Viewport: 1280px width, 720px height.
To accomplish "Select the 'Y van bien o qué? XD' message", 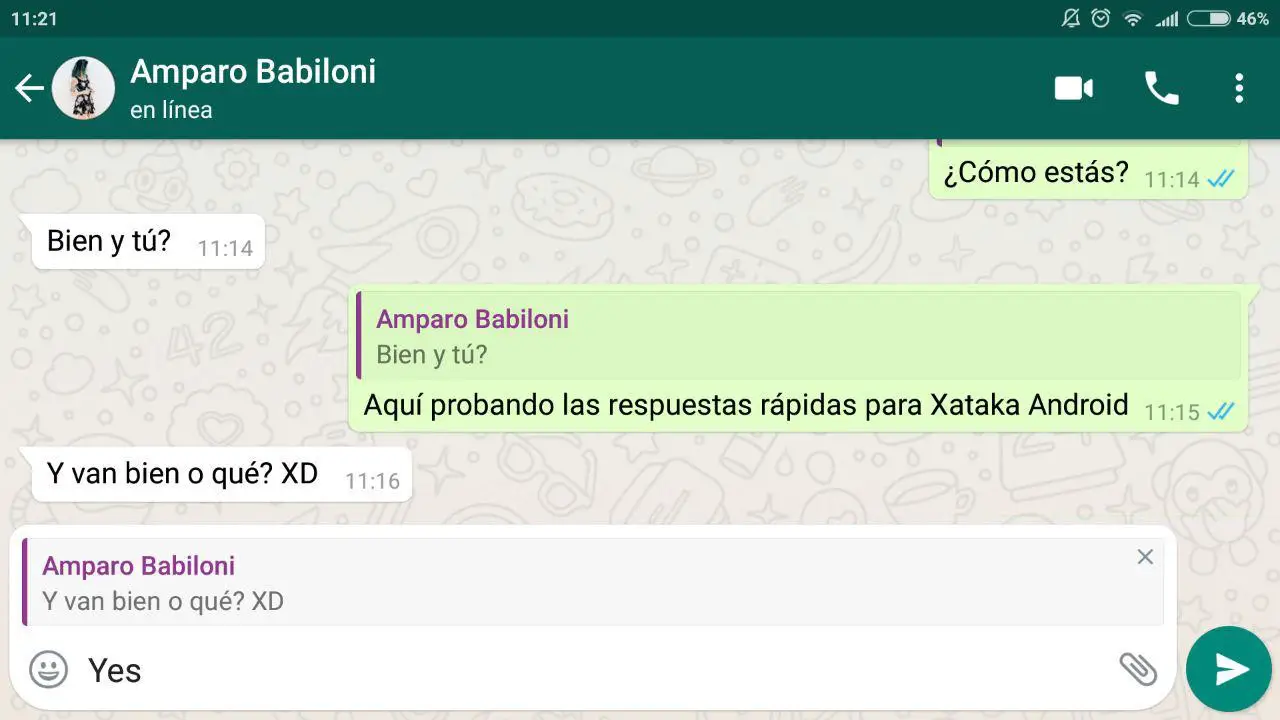I will tap(222, 474).
